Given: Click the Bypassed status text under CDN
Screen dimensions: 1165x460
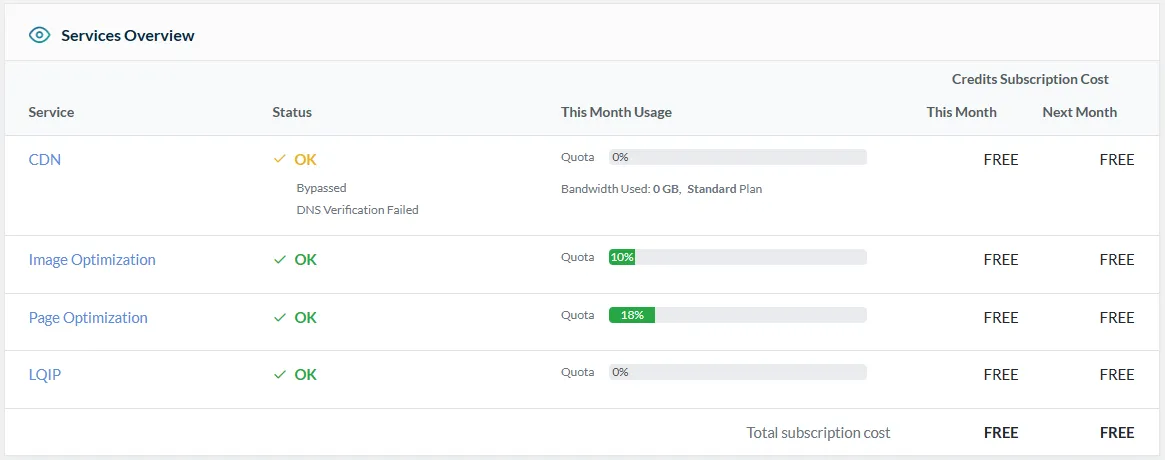Looking at the screenshot, I should click(x=321, y=188).
